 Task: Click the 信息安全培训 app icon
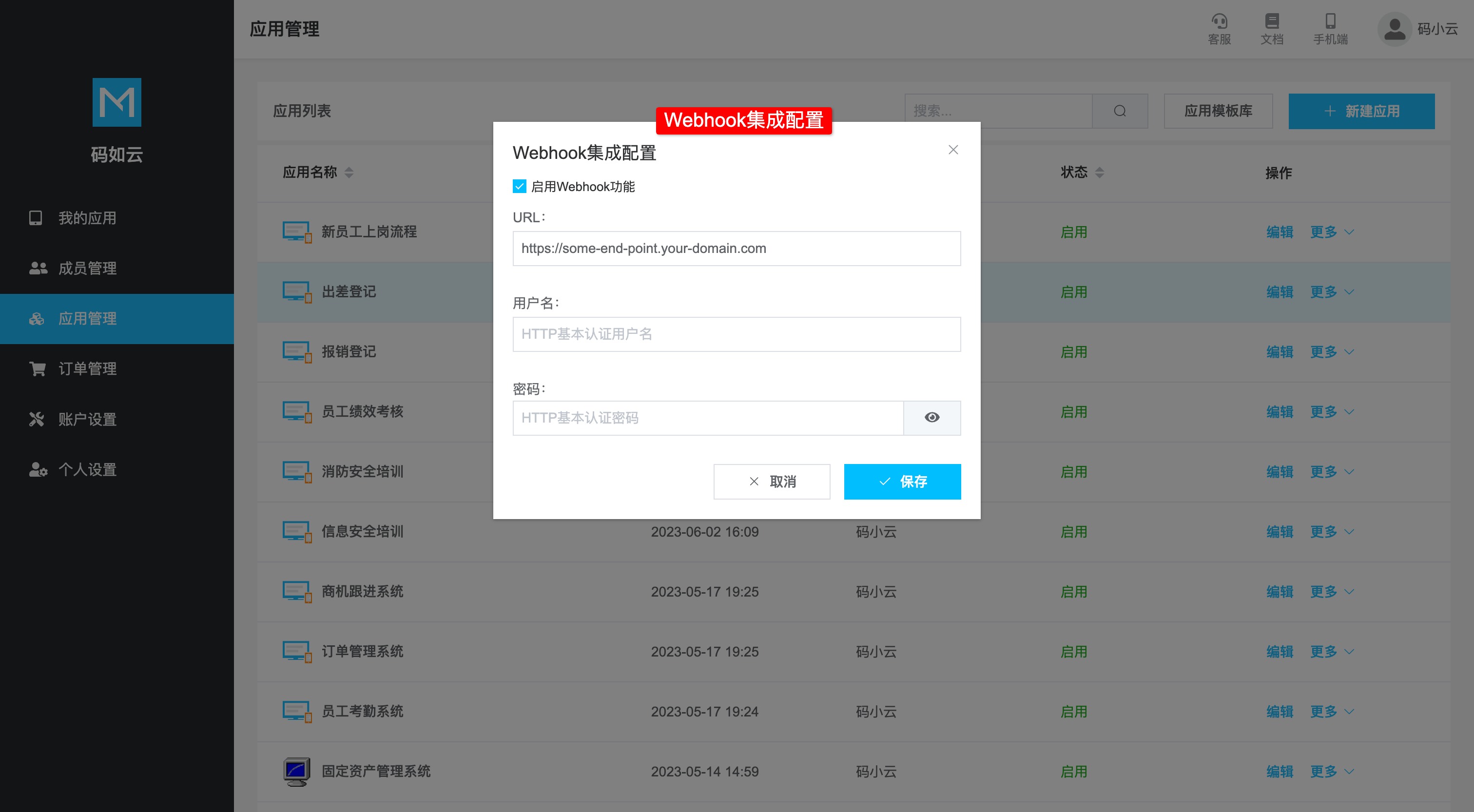296,532
